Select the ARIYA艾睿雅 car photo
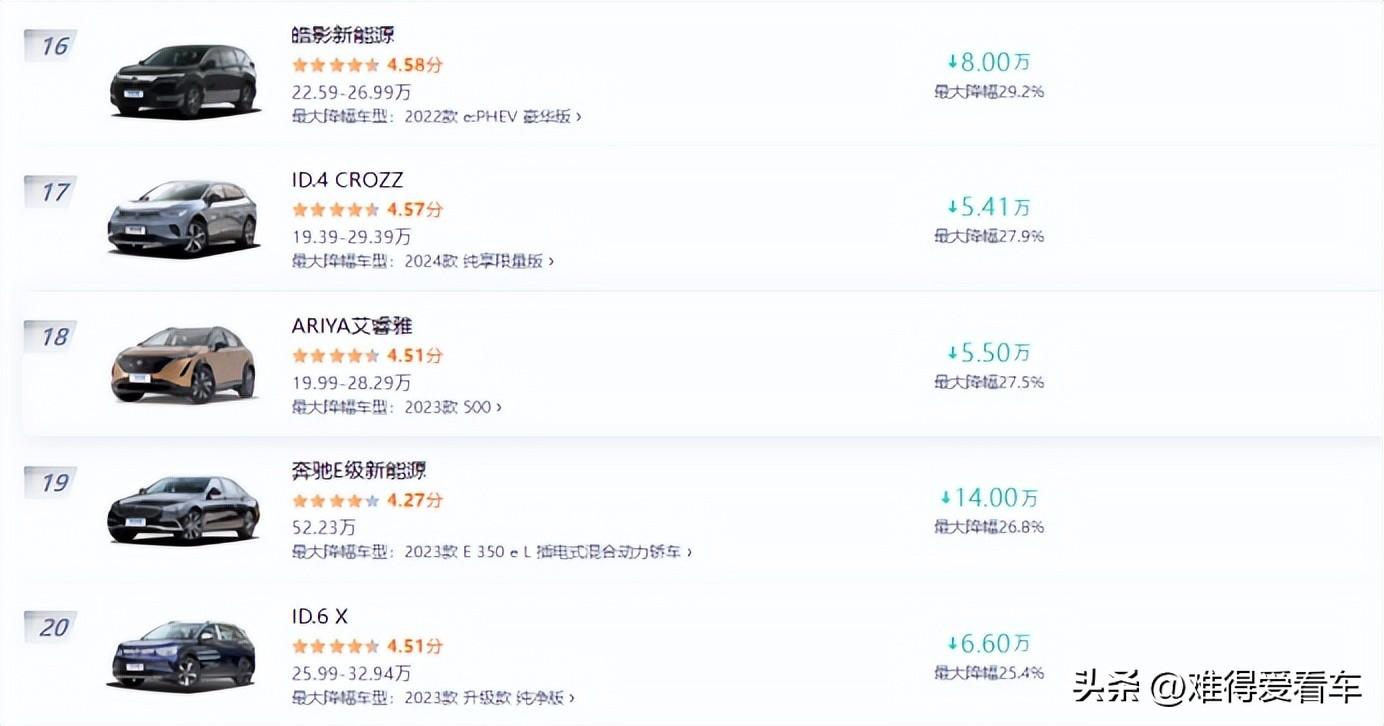The height and width of the screenshot is (726, 1384). point(183,365)
